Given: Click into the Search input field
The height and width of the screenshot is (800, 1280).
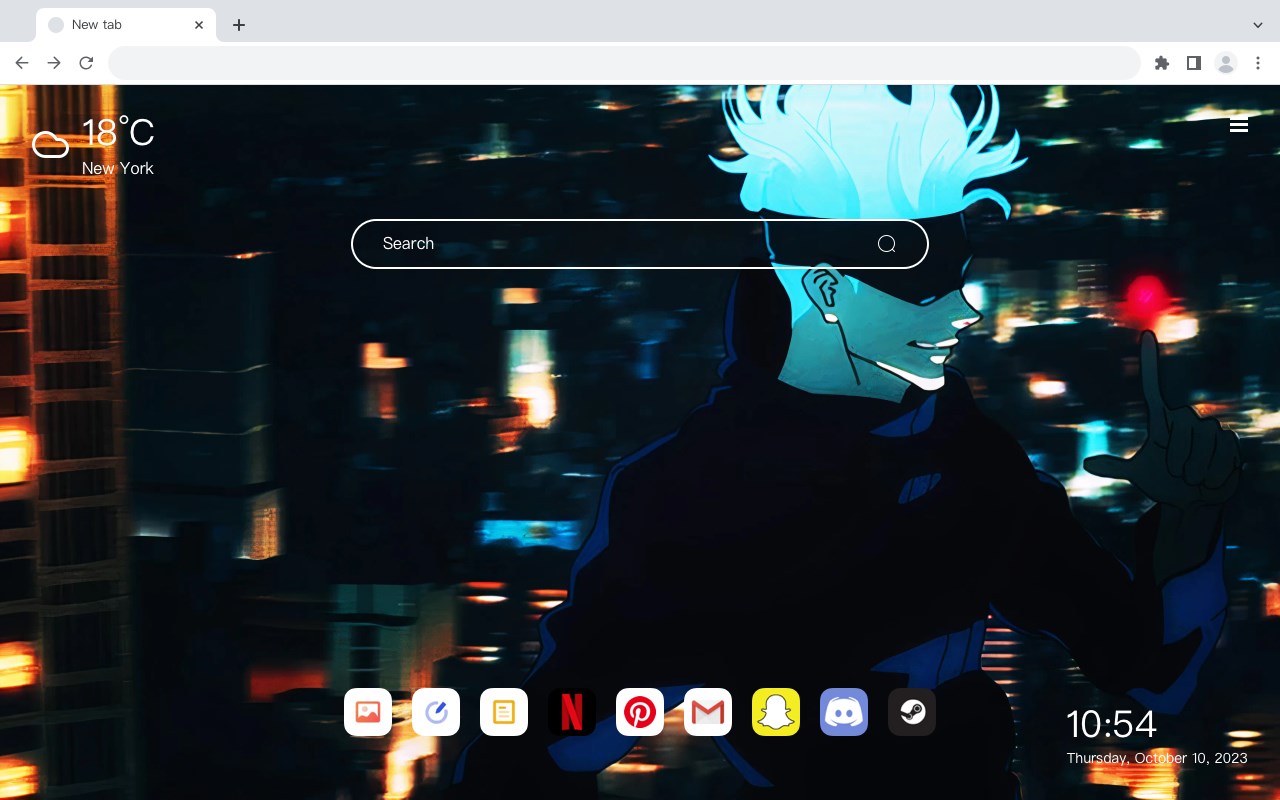Looking at the screenshot, I should 640,244.
